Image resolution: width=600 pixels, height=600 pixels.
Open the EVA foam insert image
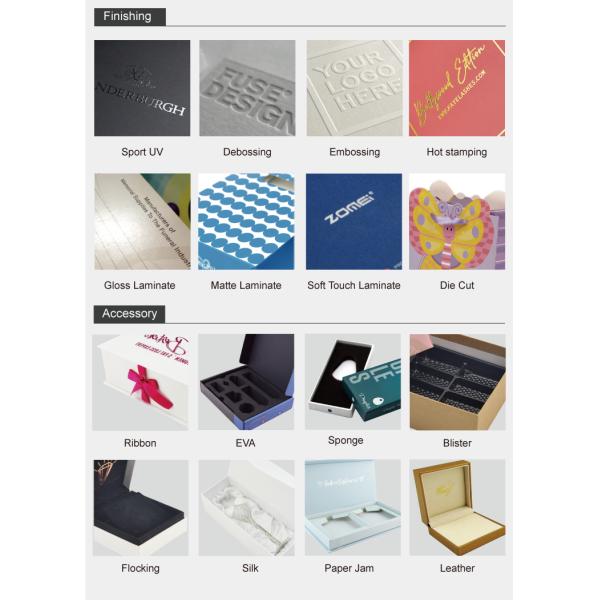[x=246, y=382]
